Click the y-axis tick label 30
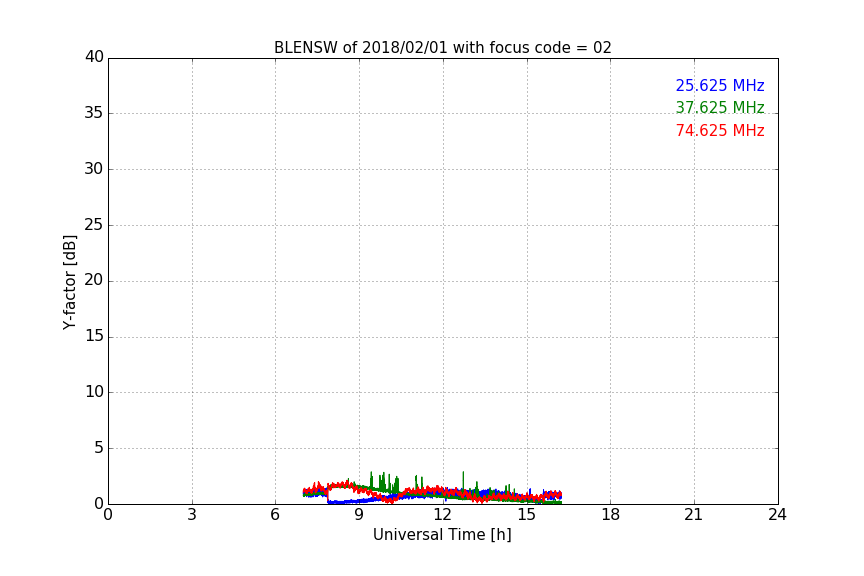 [x=94, y=169]
